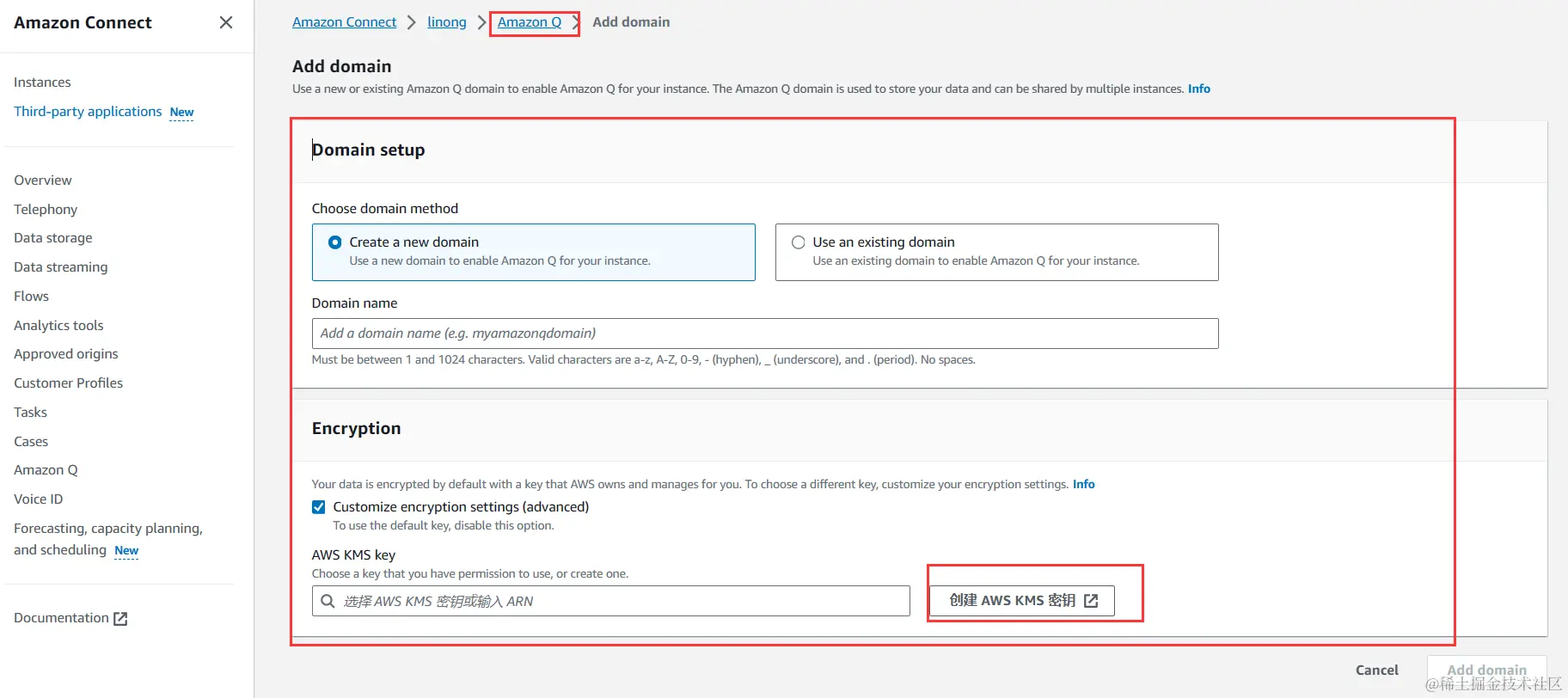Close the Amazon Connect side panel

pyautogui.click(x=226, y=22)
